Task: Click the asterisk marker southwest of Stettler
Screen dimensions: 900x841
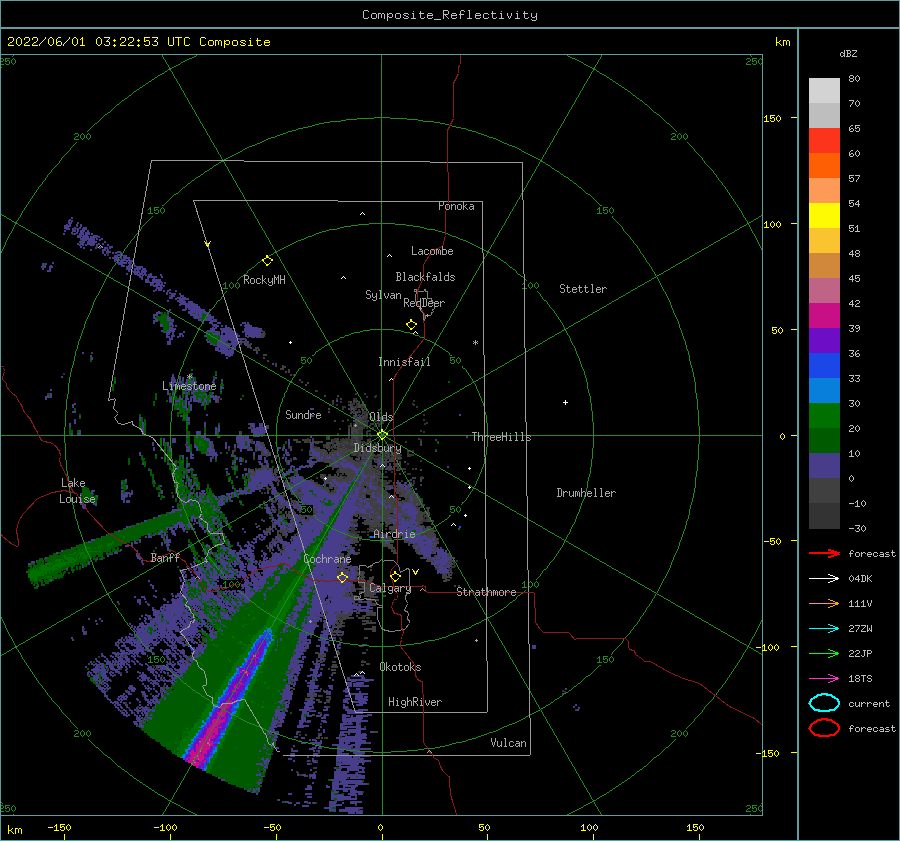Action: click(x=475, y=343)
